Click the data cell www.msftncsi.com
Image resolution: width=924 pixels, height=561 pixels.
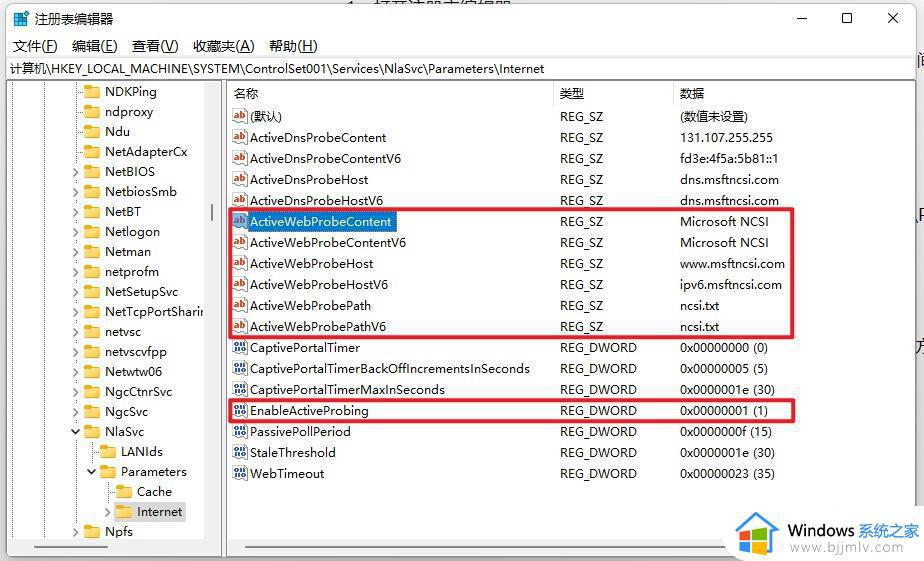[732, 263]
